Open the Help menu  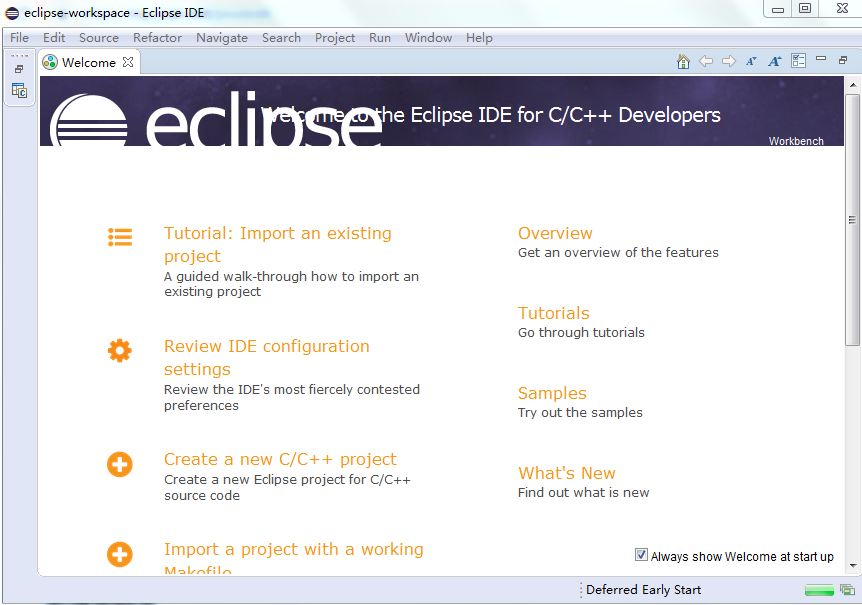coord(479,38)
